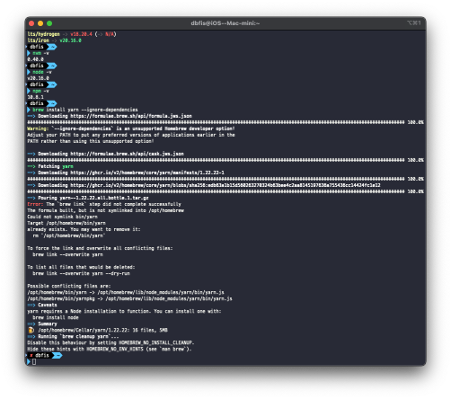This screenshot has height=399, width=451.
Task: Click 'To list all files that would be deleted' line
Action: pyautogui.click(x=81, y=267)
